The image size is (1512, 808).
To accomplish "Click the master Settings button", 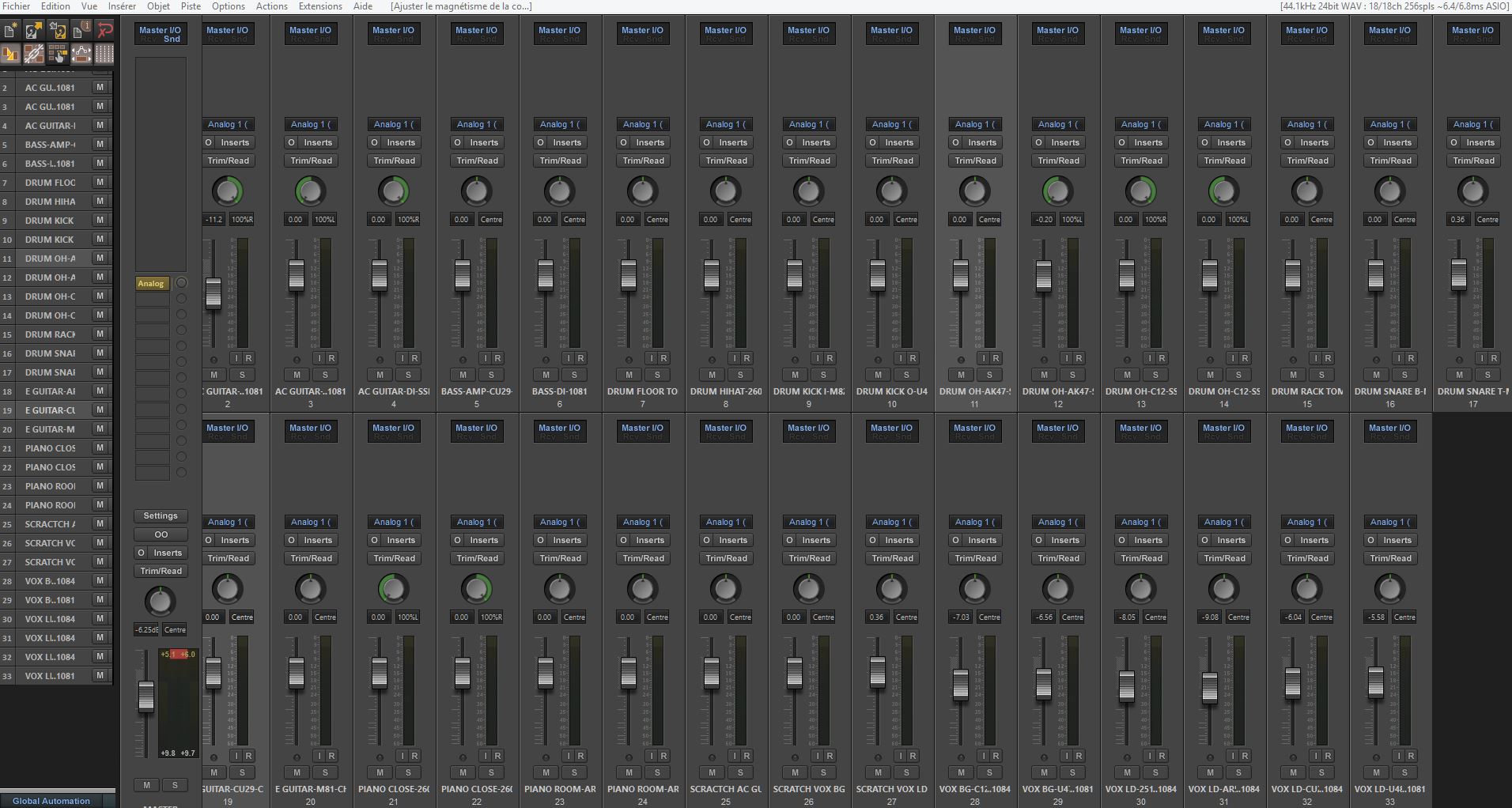I will (x=161, y=515).
